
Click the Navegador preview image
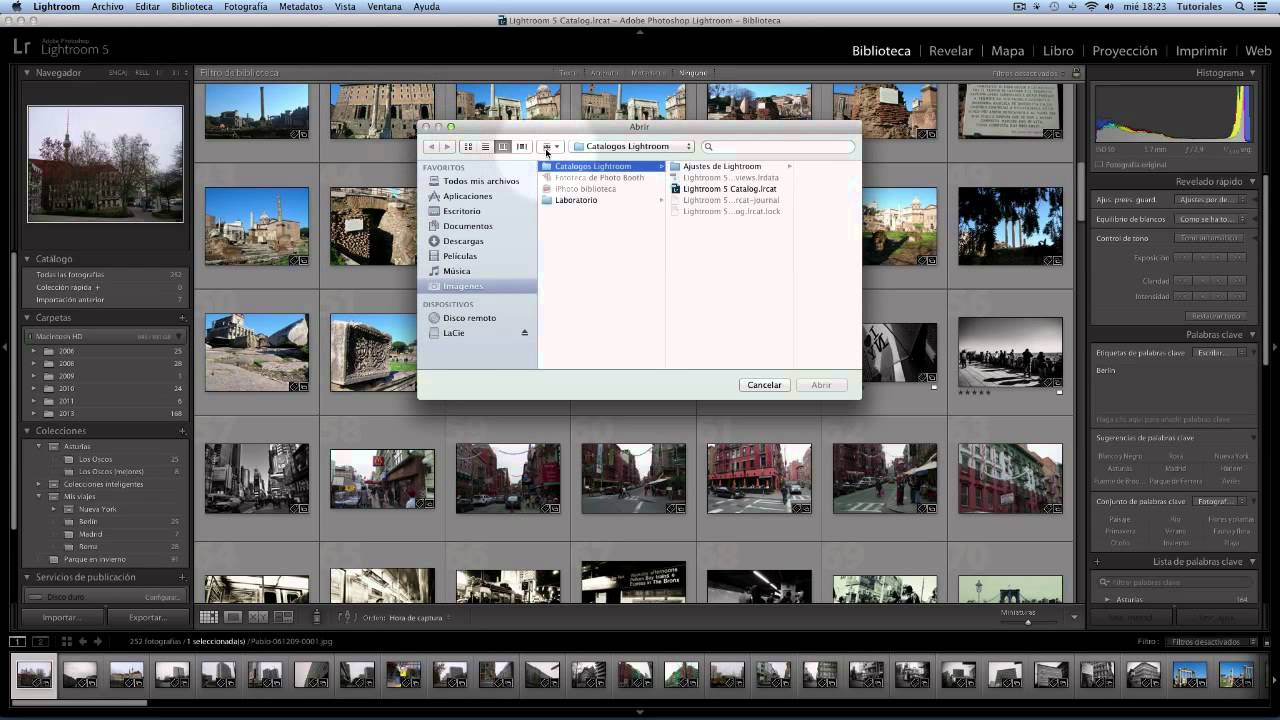[x=105, y=164]
